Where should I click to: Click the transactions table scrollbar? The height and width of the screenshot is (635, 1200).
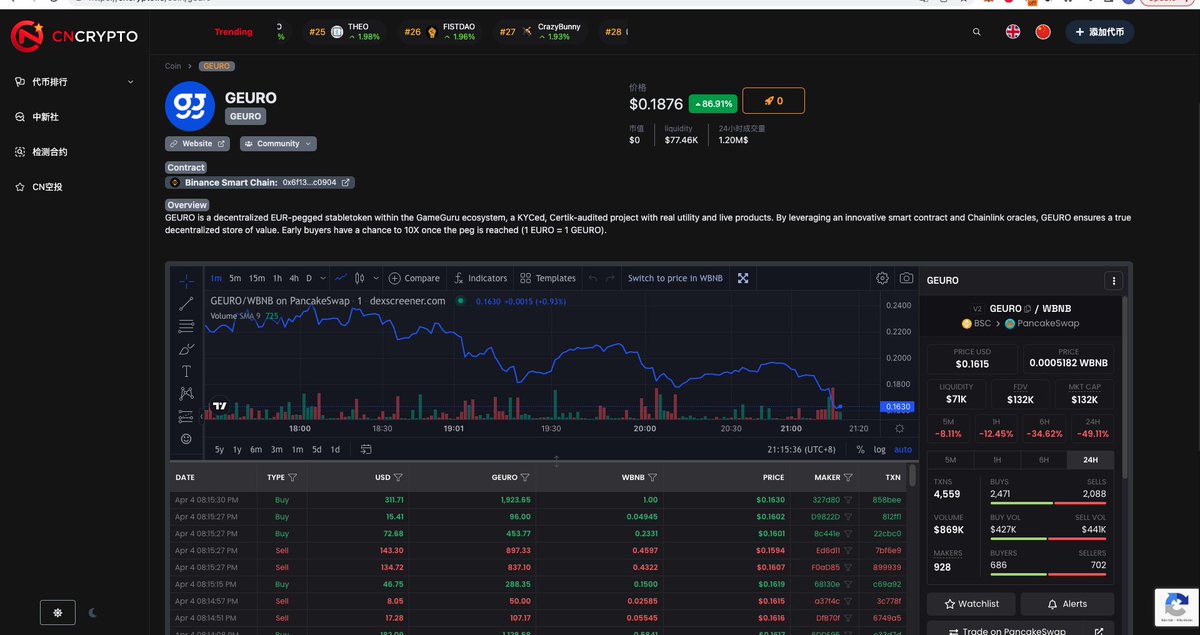point(911,474)
